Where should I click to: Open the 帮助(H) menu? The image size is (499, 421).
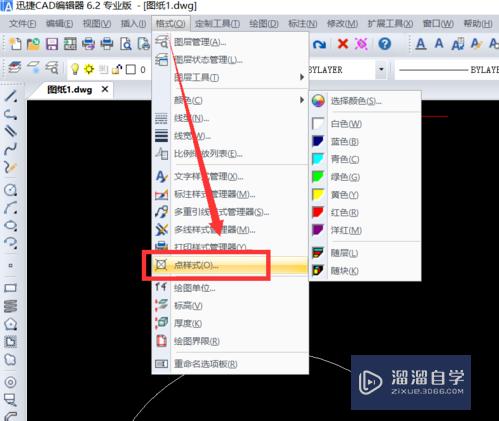[478, 24]
